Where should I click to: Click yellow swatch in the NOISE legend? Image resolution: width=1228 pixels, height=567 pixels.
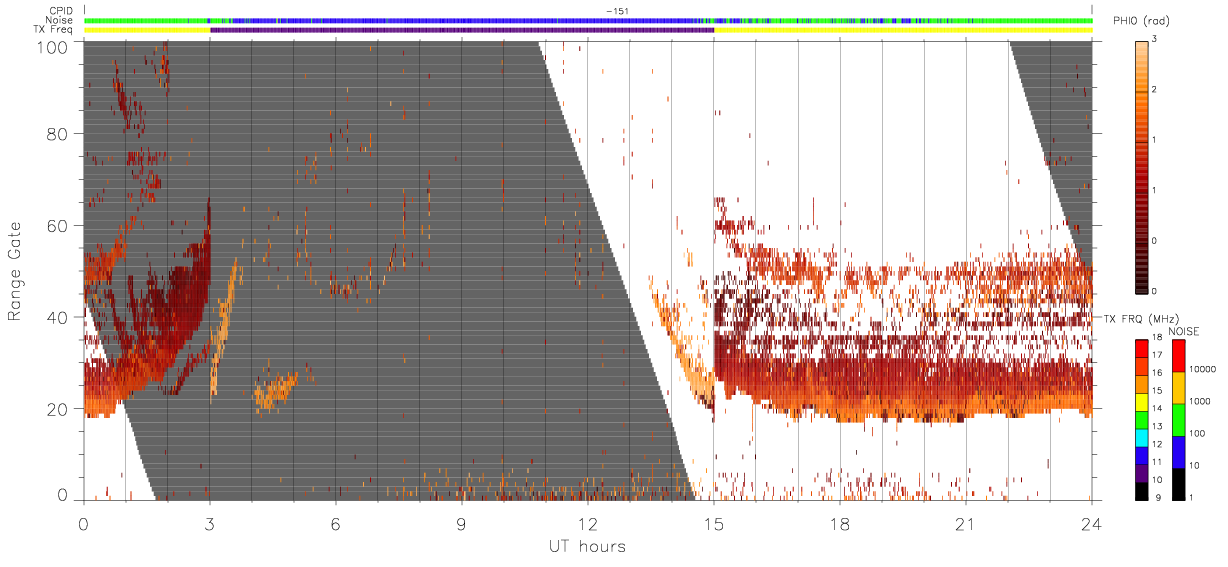pyautogui.click(x=1179, y=388)
